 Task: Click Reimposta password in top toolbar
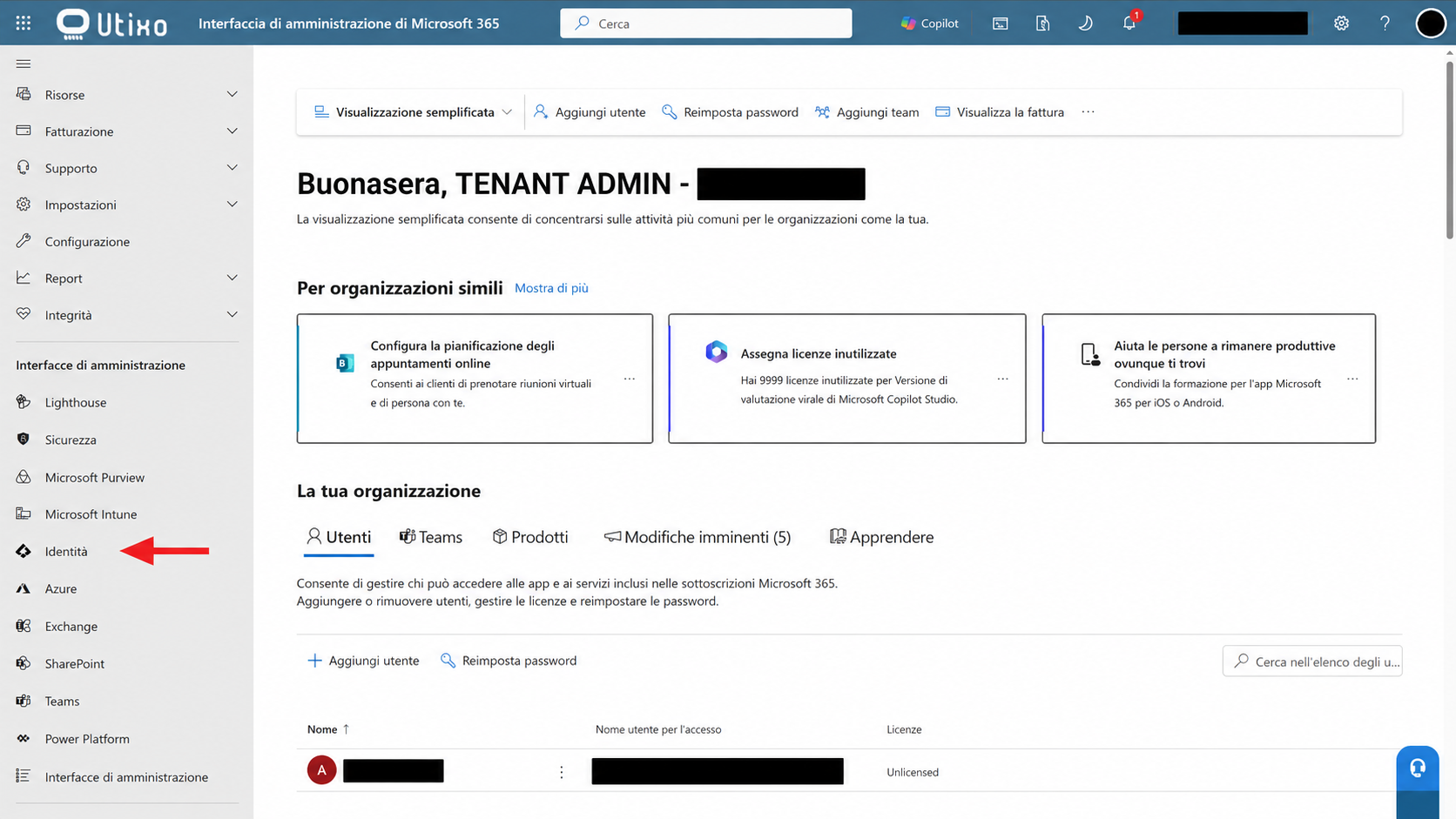pyautogui.click(x=730, y=112)
